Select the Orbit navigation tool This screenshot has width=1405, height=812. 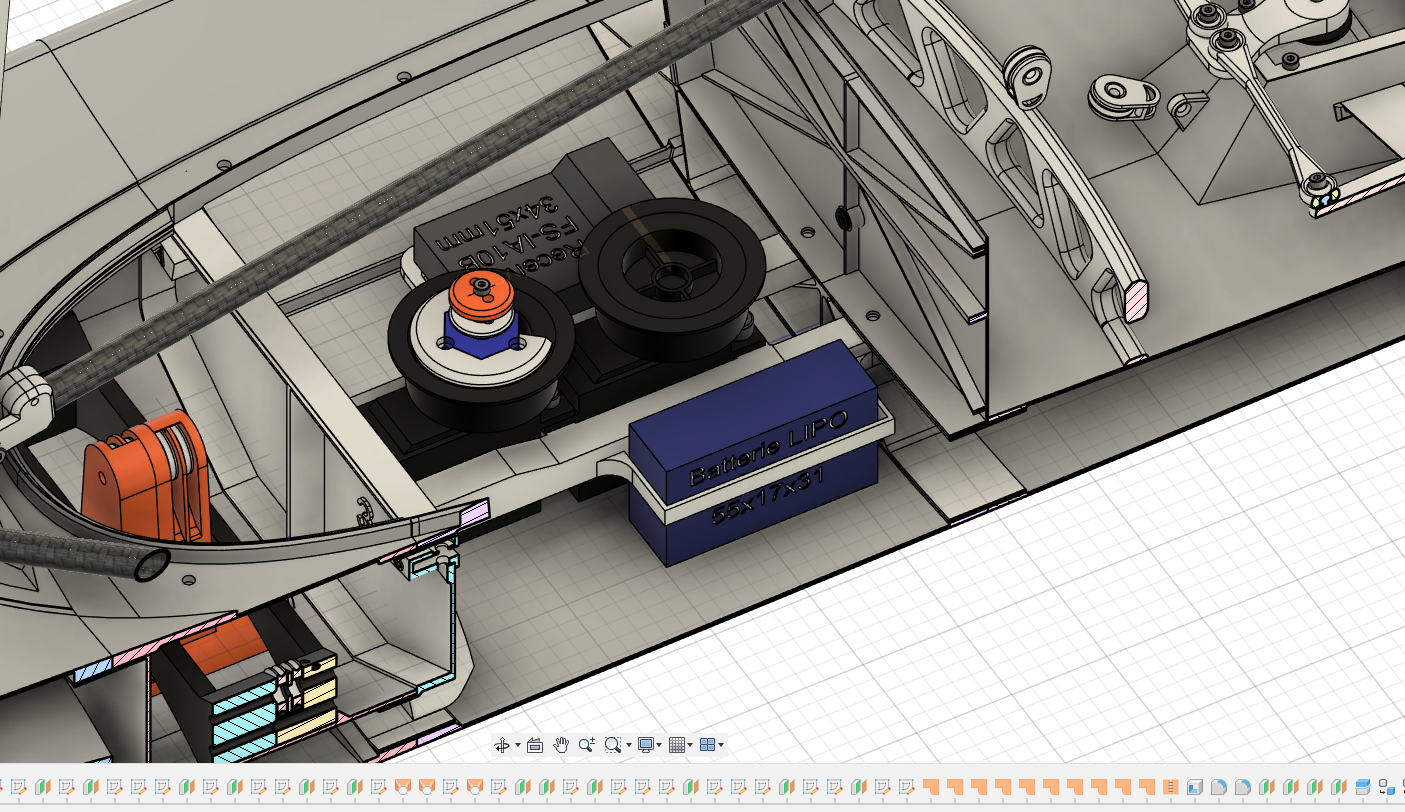[501, 745]
